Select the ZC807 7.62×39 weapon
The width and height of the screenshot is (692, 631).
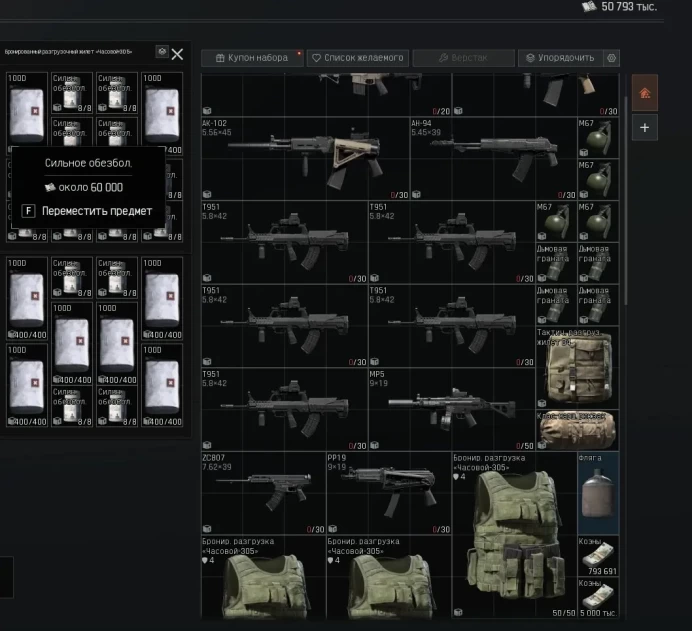[263, 493]
